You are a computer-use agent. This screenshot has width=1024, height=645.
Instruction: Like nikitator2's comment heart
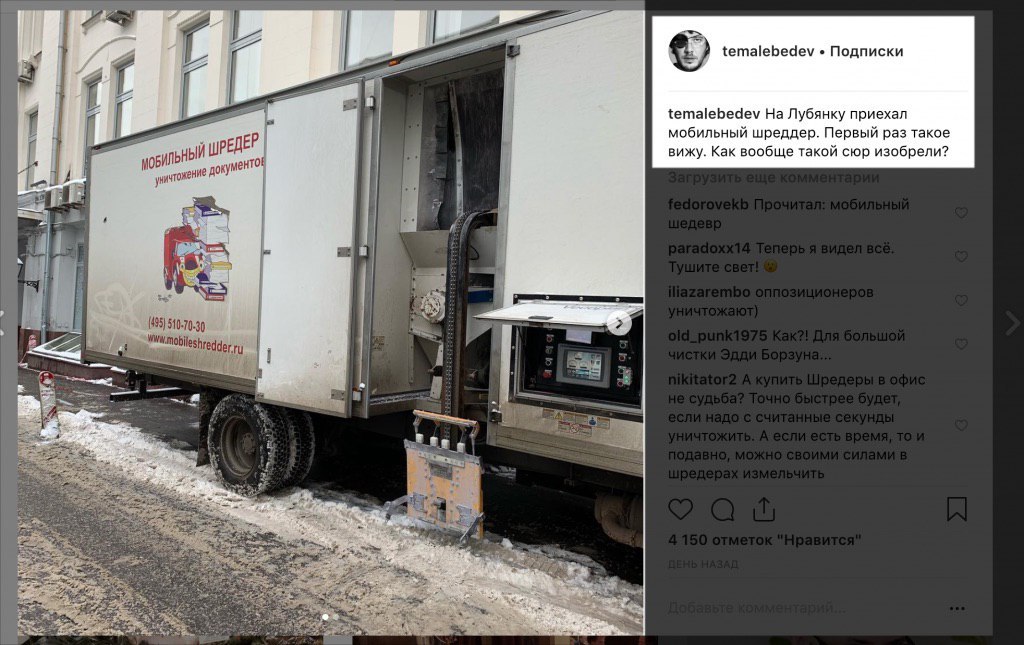[961, 426]
